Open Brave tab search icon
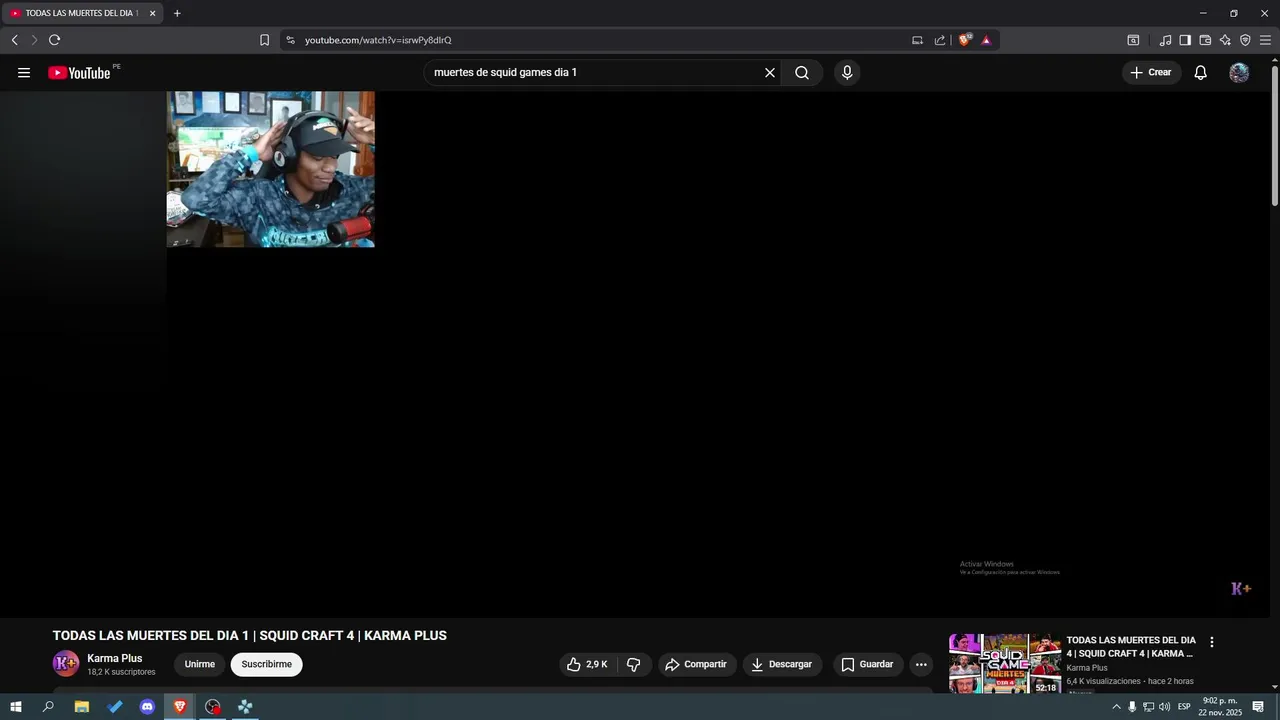The image size is (1280, 720). click(x=1133, y=40)
